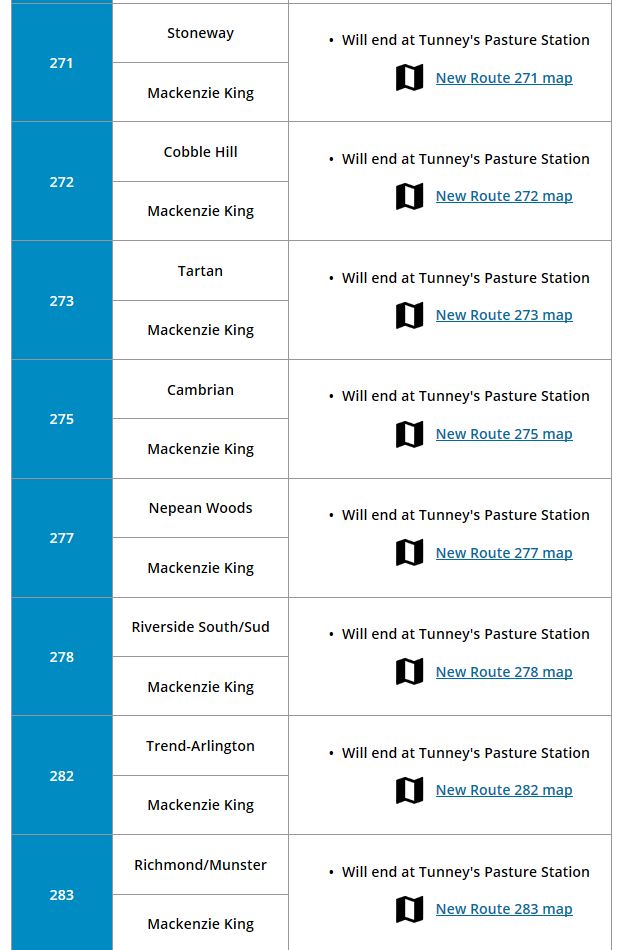
Task: Click the blue 278 route number cell
Action: [x=62, y=657]
